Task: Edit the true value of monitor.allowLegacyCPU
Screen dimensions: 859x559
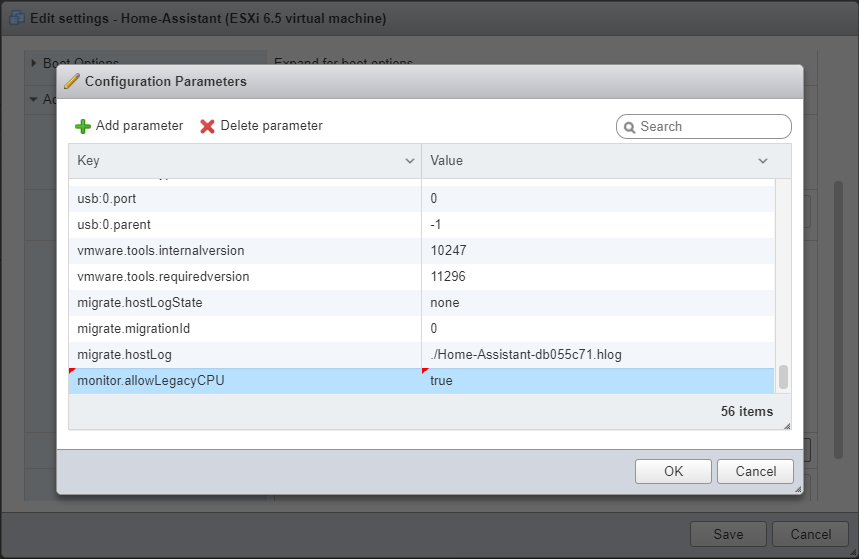Action: click(x=597, y=381)
